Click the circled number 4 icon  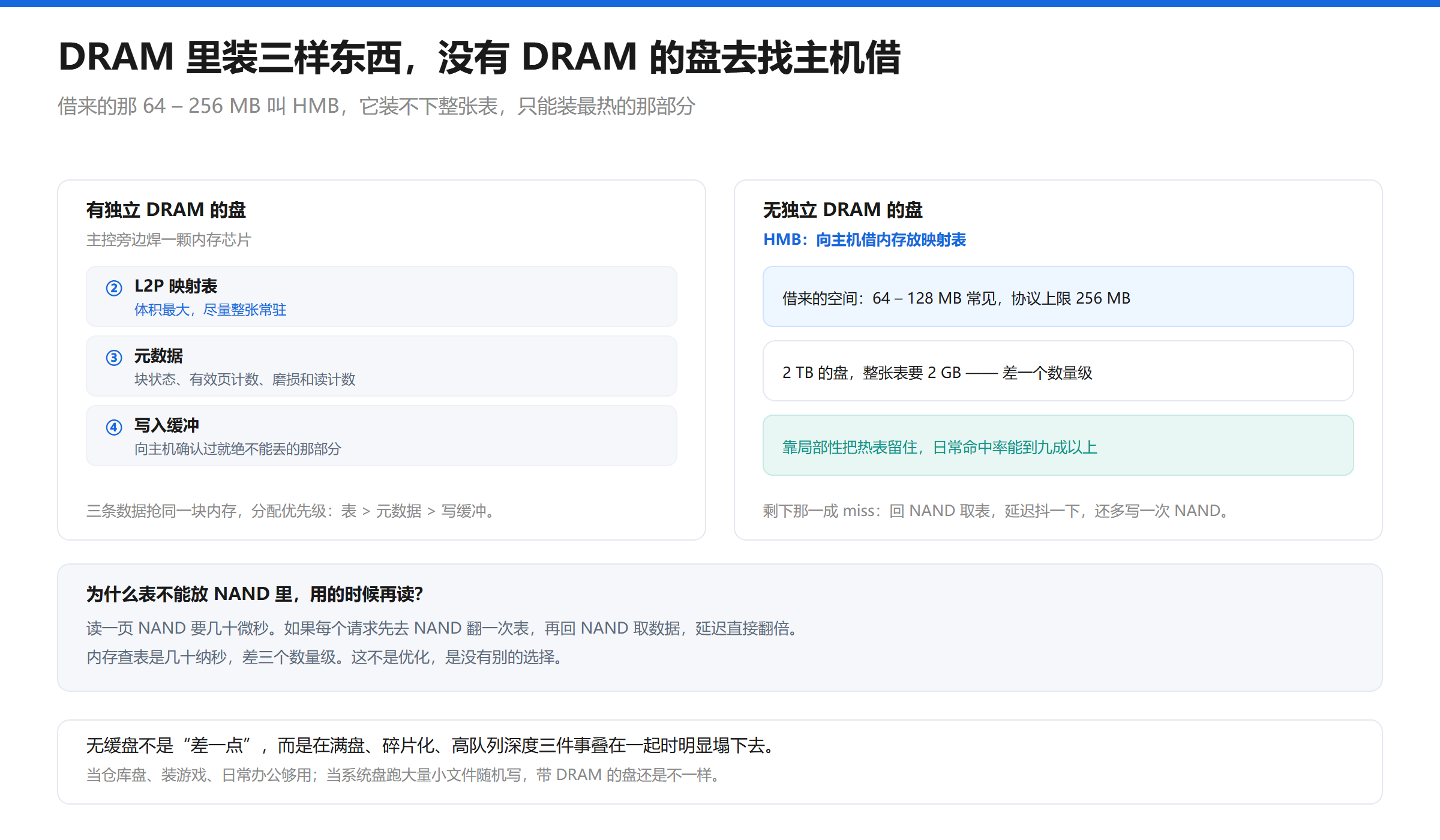pos(114,427)
